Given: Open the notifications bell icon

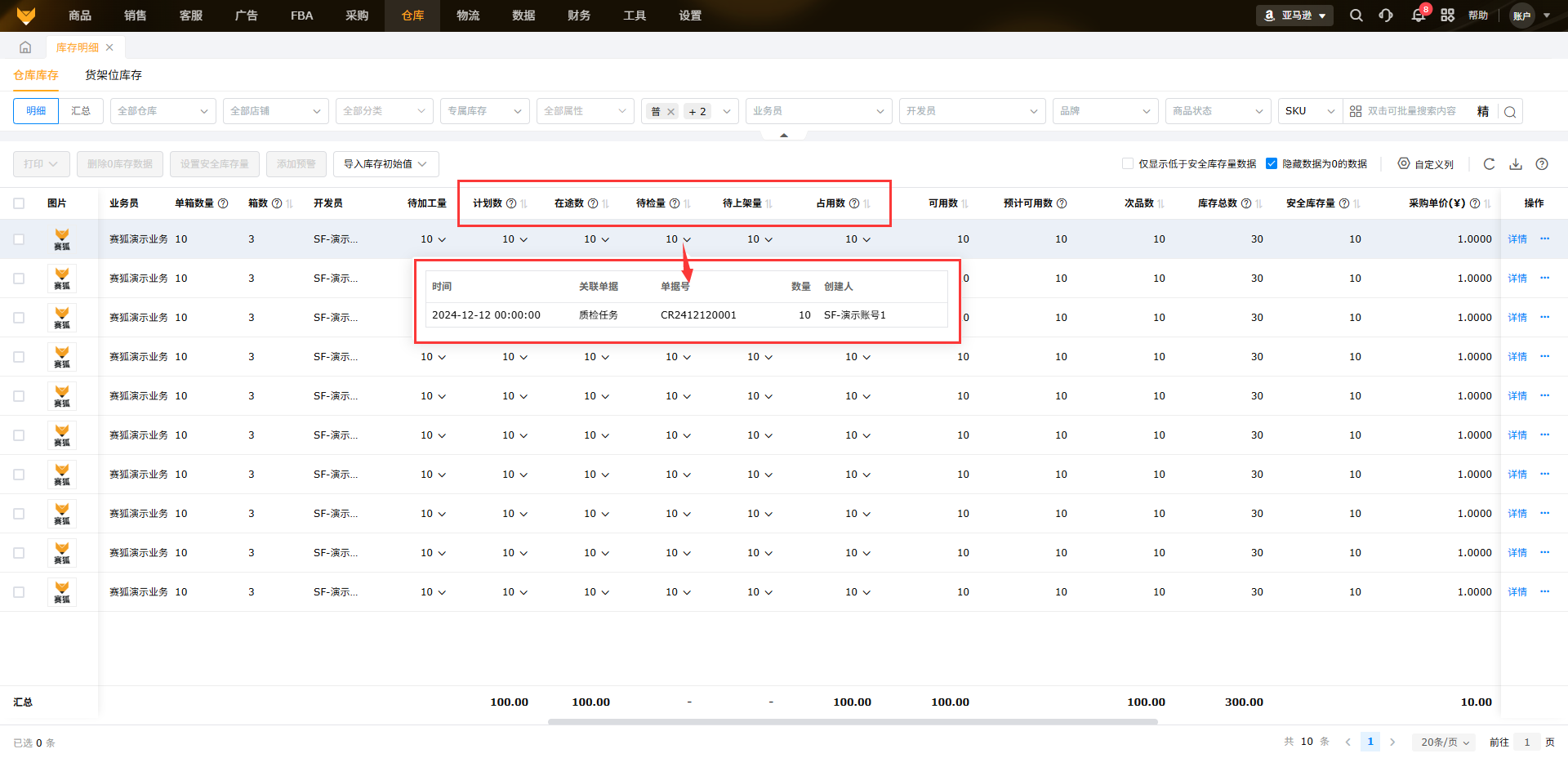Looking at the screenshot, I should point(1418,16).
